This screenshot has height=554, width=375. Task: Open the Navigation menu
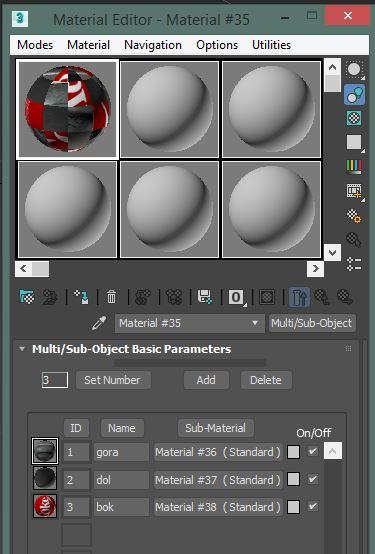(153, 45)
